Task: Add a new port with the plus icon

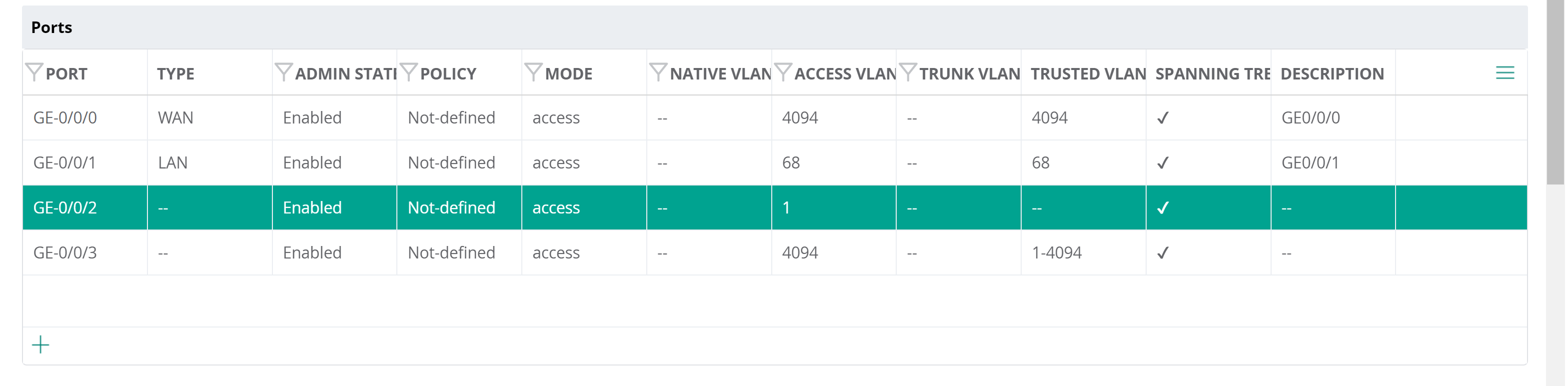Action: click(40, 345)
